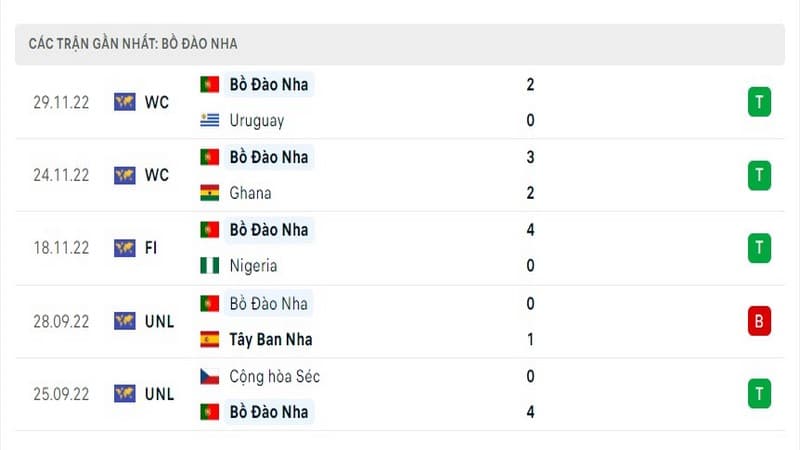The height and width of the screenshot is (450, 800).
Task: Click the Ghana flag icon
Action: click(209, 193)
